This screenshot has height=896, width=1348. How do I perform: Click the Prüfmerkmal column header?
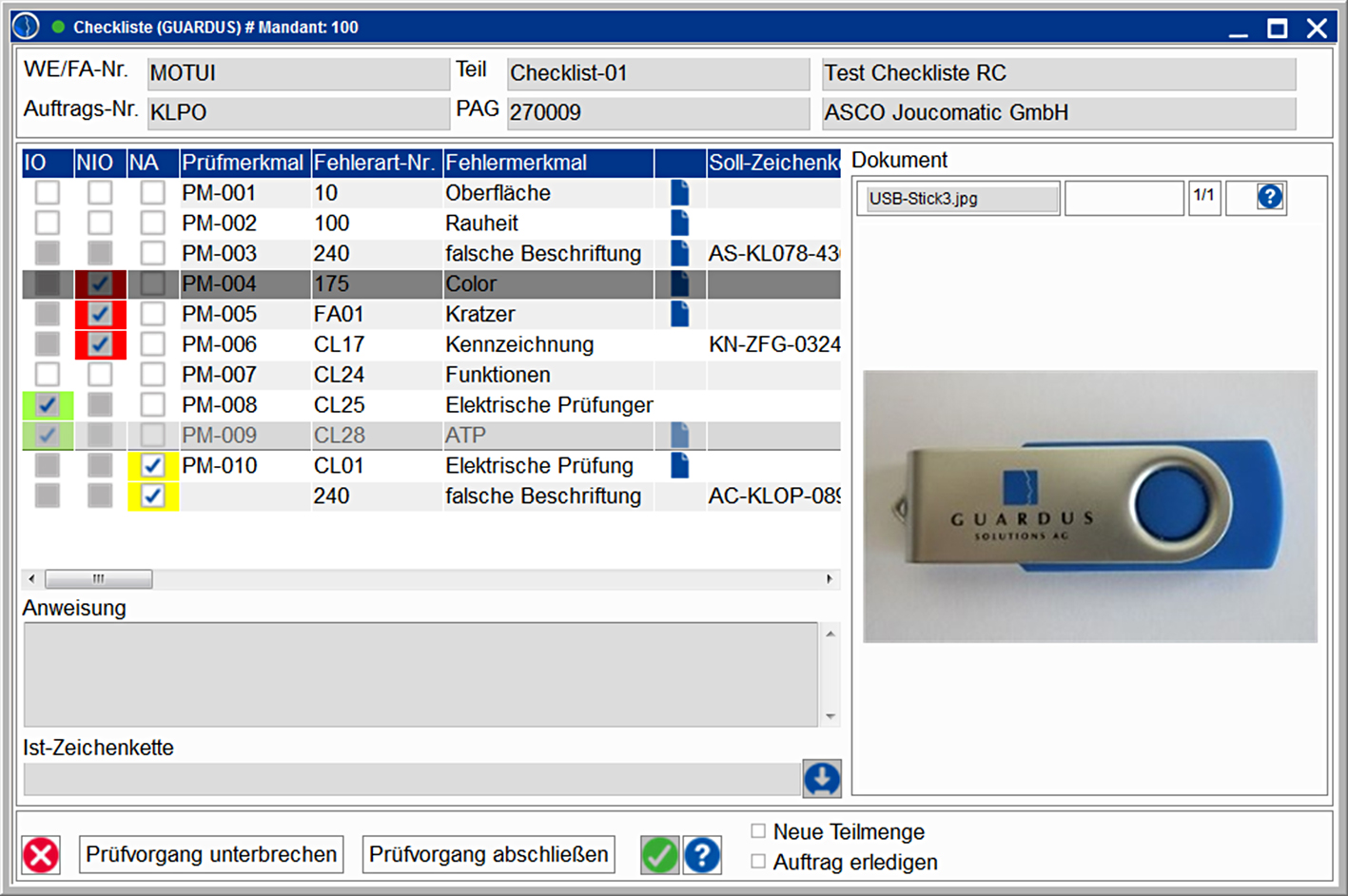pyautogui.click(x=244, y=163)
